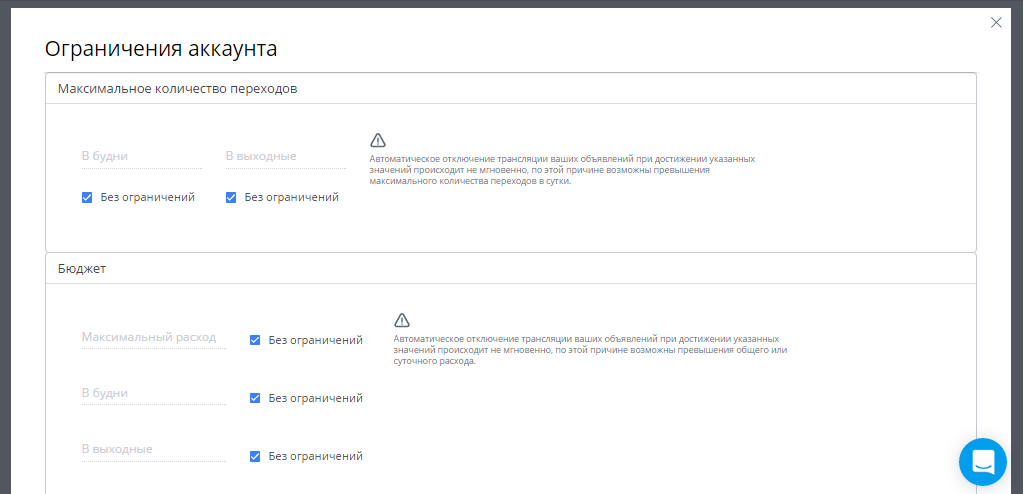The width and height of the screenshot is (1024, 494).
Task: Focus the "В будни" transitions input field
Action: [141, 156]
